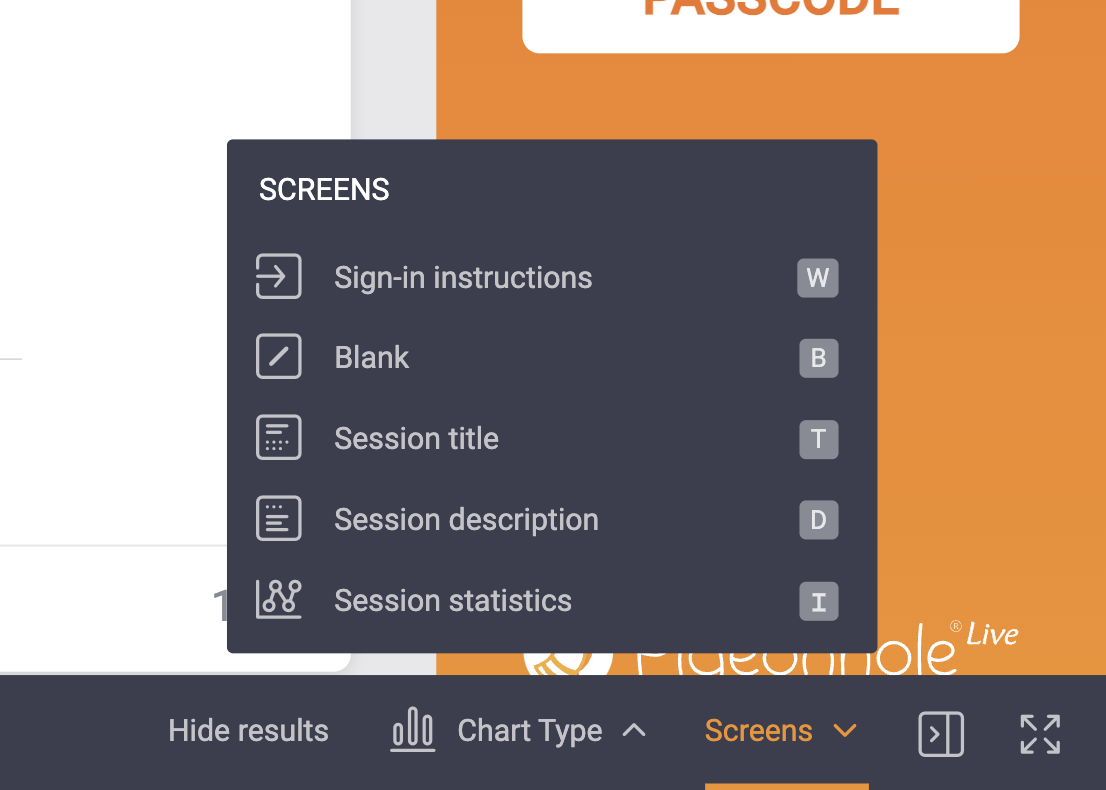Click the Session description icon
The image size is (1106, 790).
[x=278, y=519]
